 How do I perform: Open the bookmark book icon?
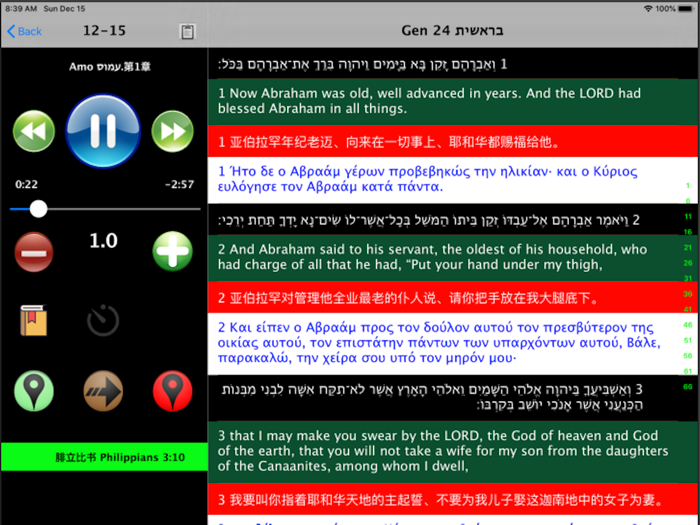(x=33, y=320)
